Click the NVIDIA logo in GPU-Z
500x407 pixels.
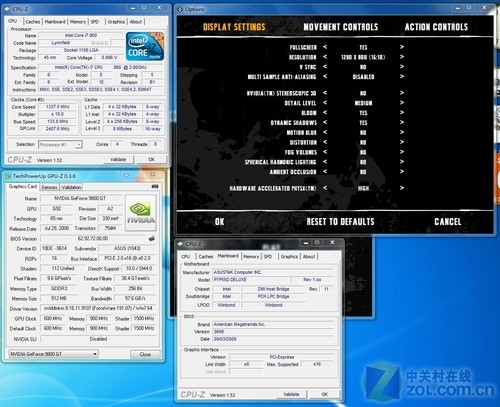(141, 213)
